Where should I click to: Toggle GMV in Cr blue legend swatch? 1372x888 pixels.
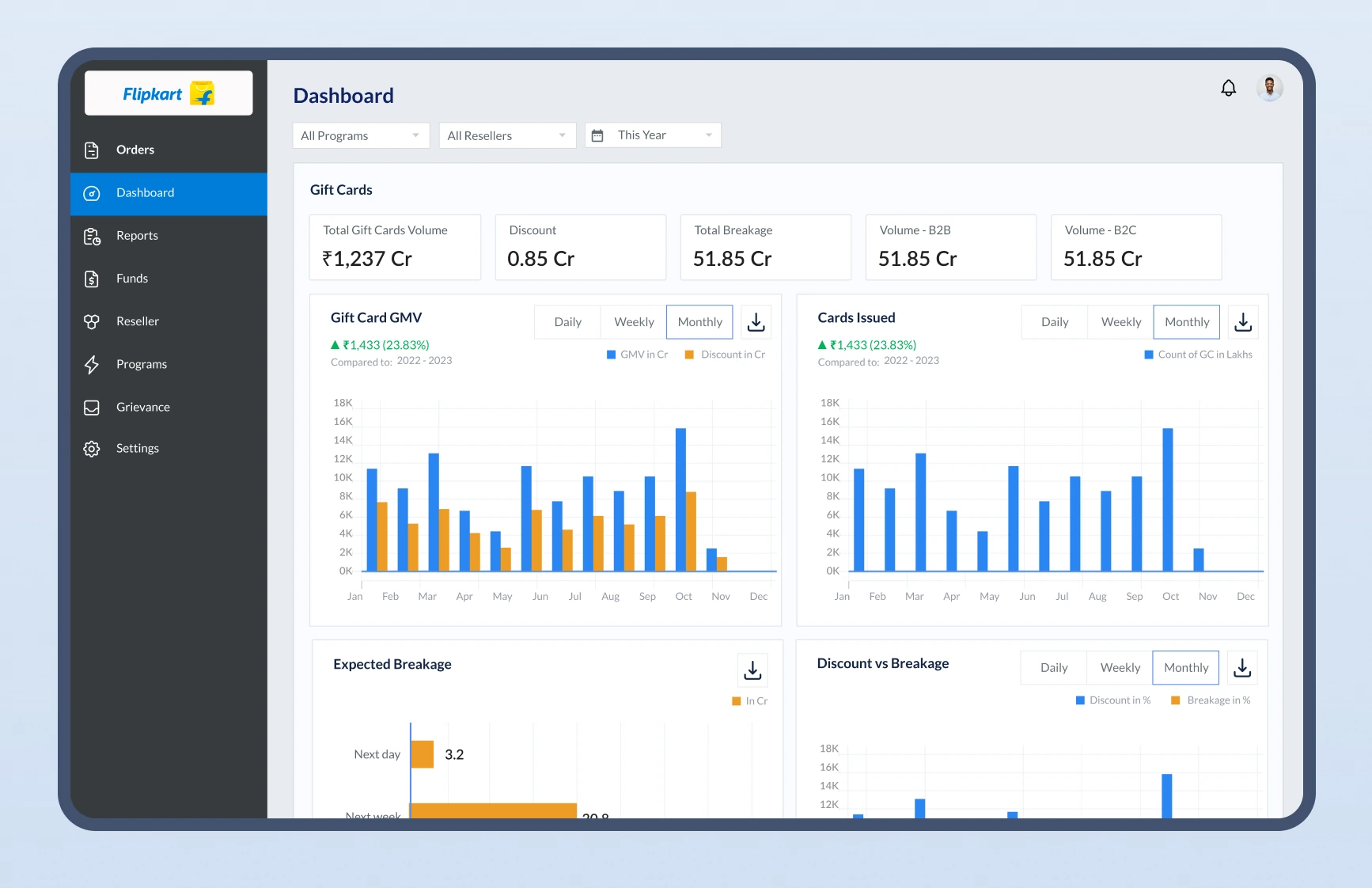[611, 355]
